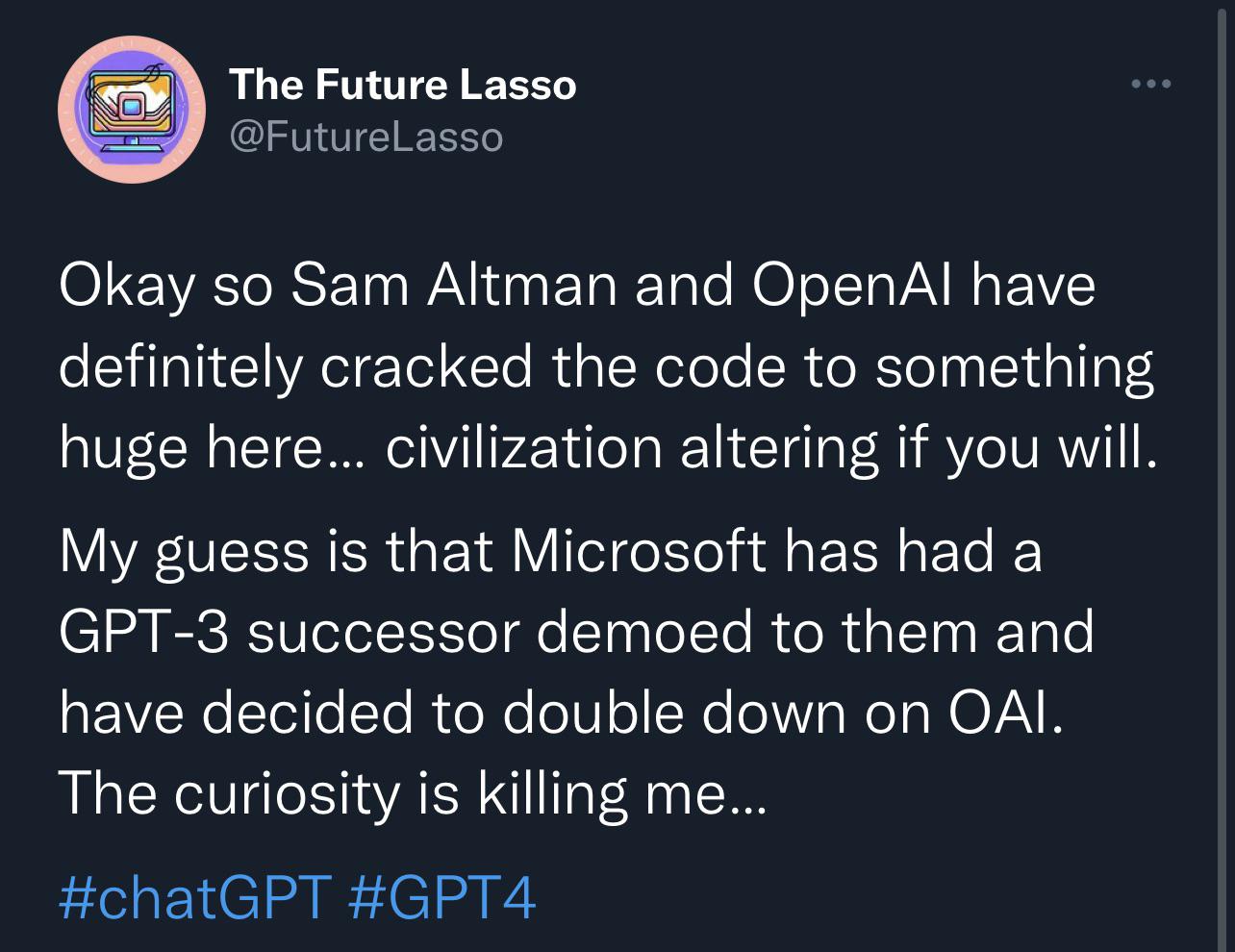Open the #chatGPT hashtag
Screen dimensions: 1235x952
[x=195, y=898]
